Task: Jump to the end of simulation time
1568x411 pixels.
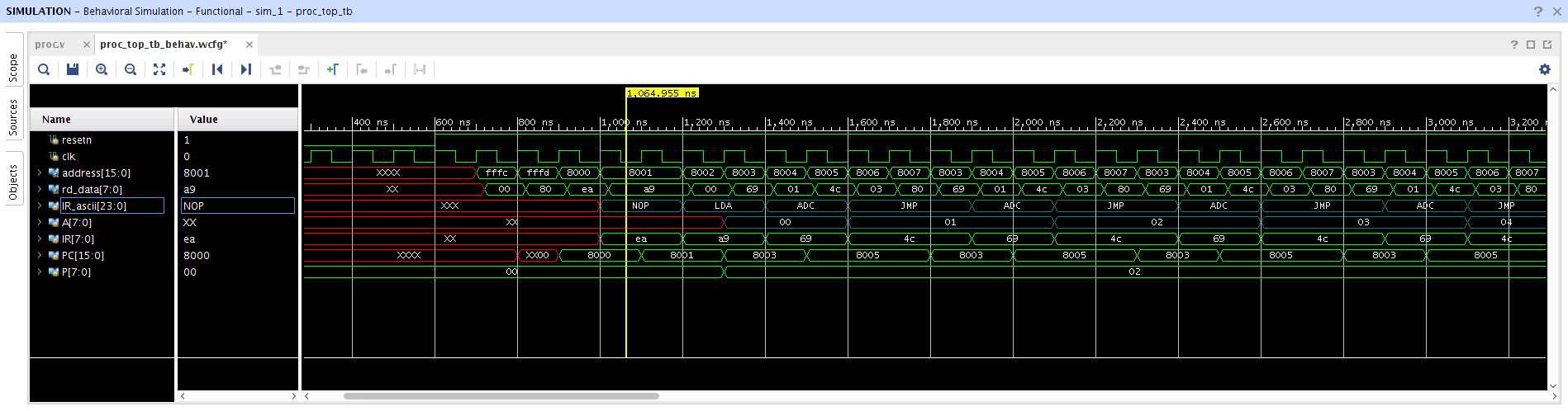Action: [x=246, y=70]
